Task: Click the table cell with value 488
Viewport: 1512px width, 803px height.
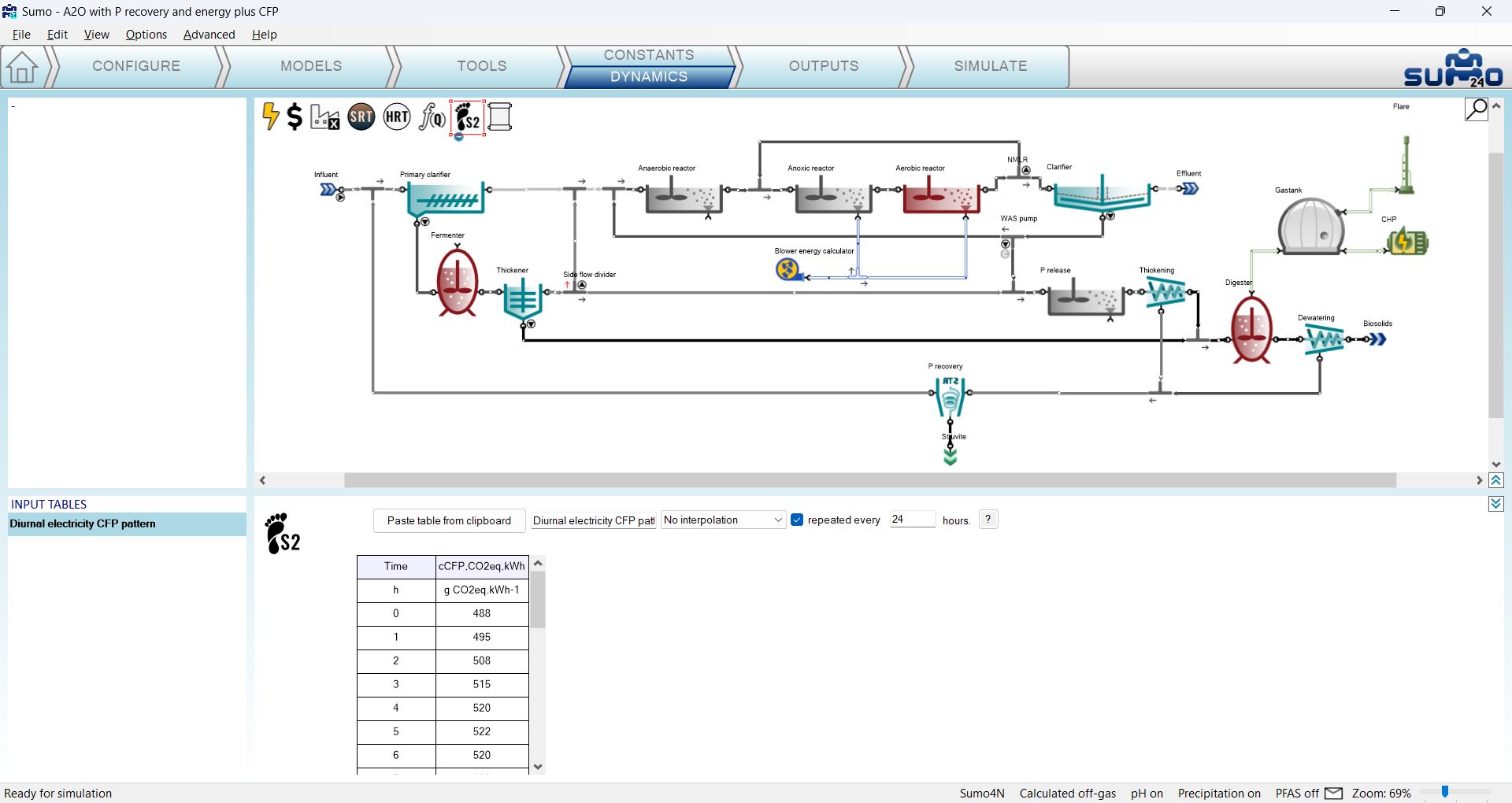Action: (482, 613)
